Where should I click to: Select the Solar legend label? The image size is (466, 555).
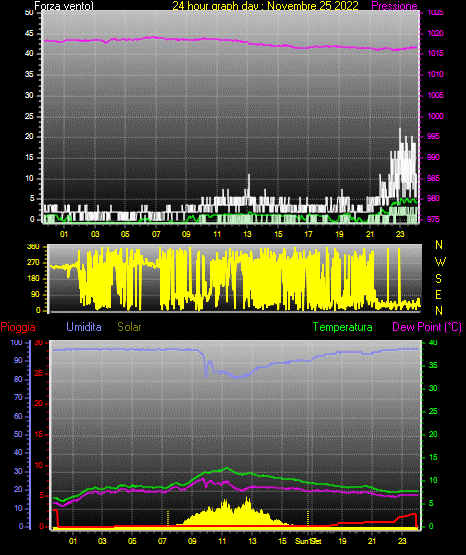[x=130, y=327]
